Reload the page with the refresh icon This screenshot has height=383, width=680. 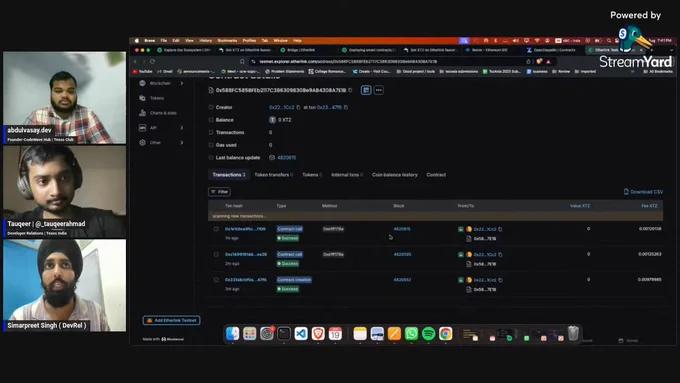[152, 62]
